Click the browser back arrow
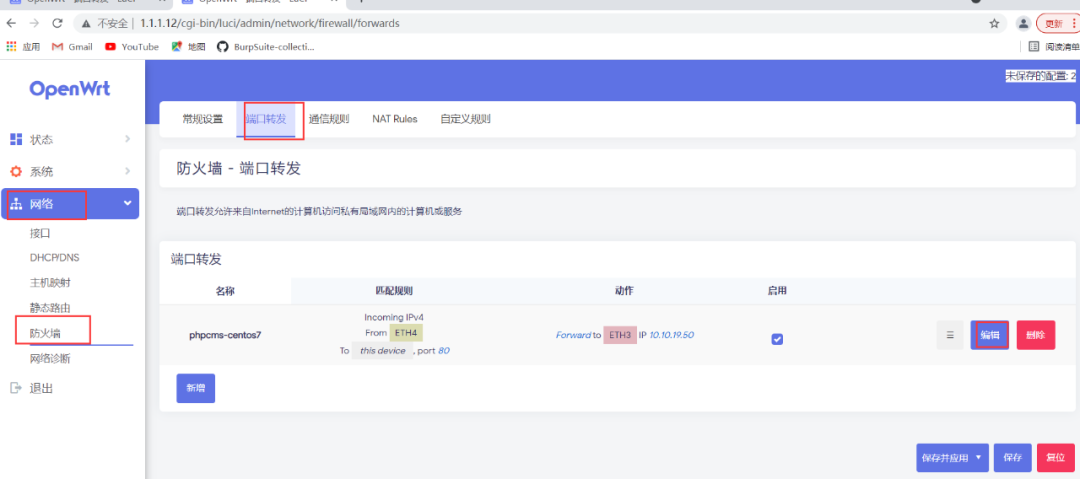This screenshot has width=1080, height=479. [11, 23]
